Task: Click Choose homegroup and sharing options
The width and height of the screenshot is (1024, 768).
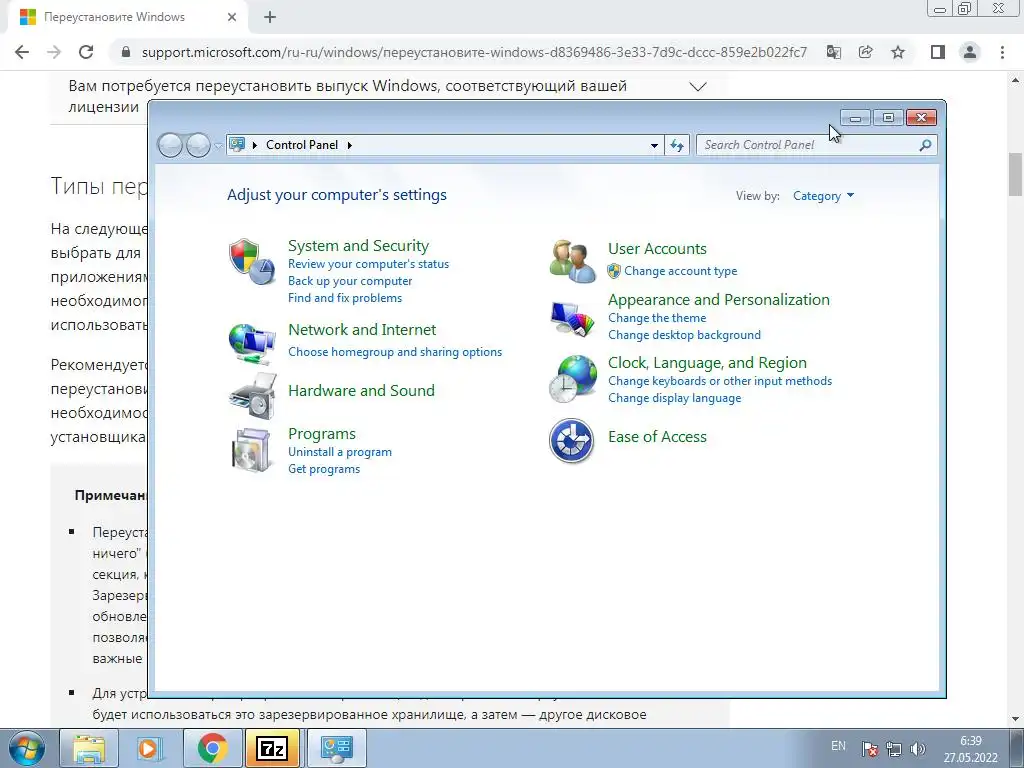Action: point(395,352)
